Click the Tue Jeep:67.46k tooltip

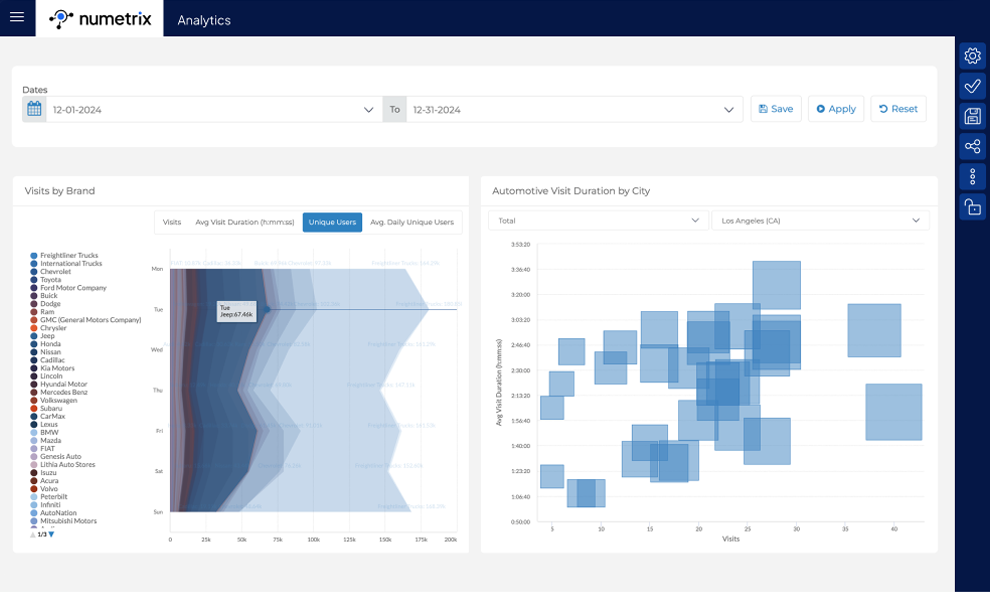[237, 311]
